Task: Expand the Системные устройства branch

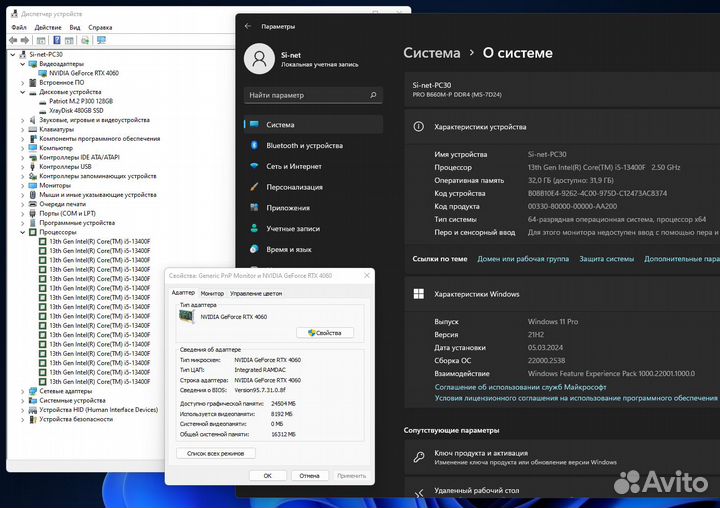Action: pyautogui.click(x=22, y=401)
